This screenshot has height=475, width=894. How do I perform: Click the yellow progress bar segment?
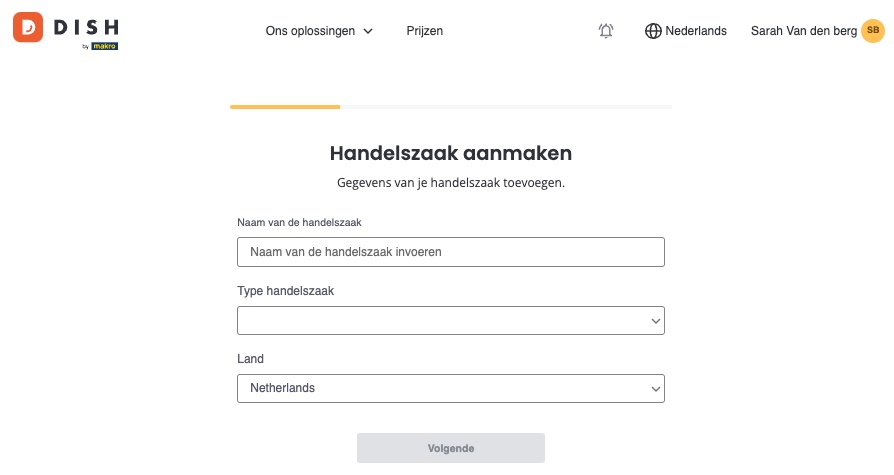click(285, 107)
